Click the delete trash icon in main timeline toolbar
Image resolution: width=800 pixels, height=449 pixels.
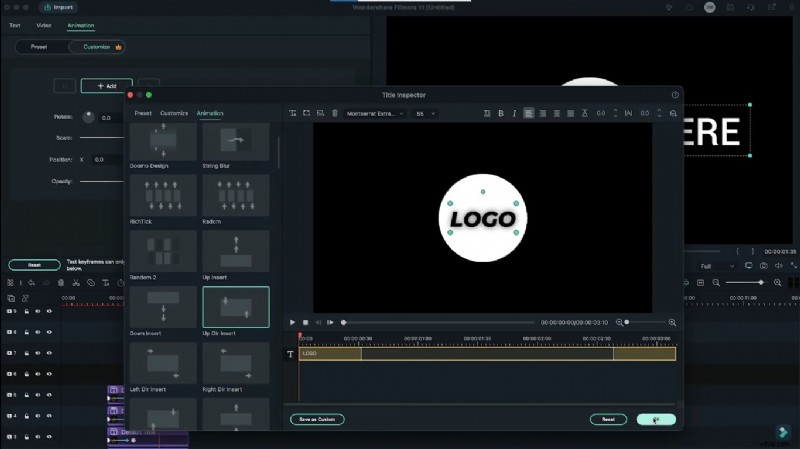[61, 283]
